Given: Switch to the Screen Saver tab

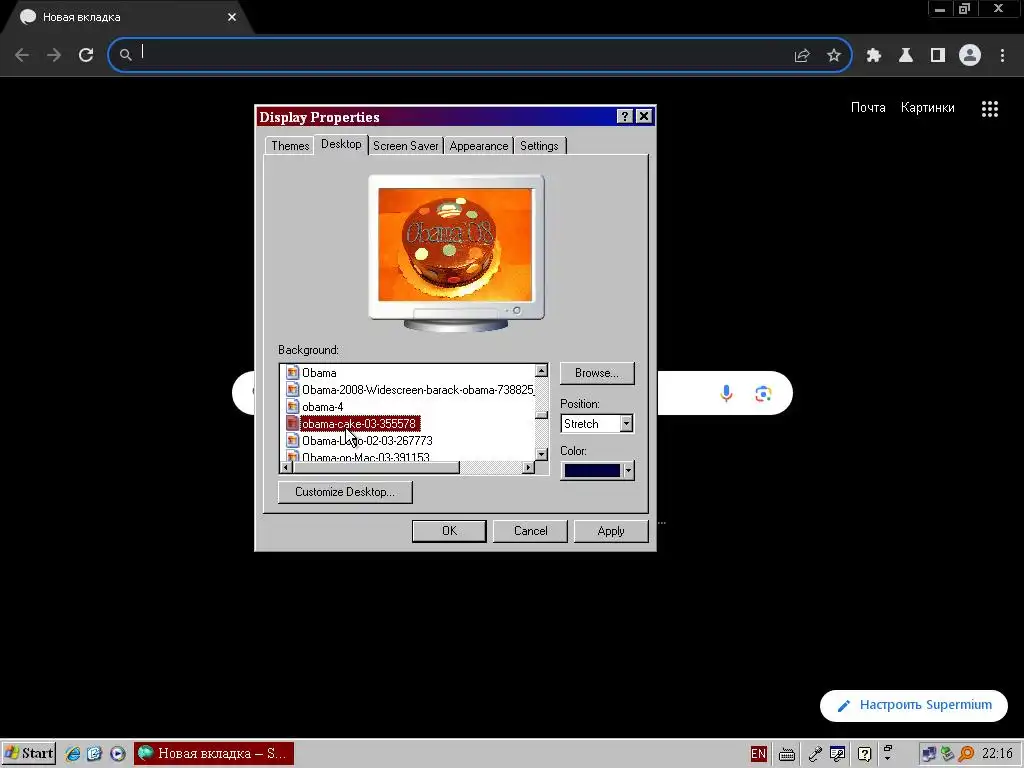Looking at the screenshot, I should click(406, 146).
